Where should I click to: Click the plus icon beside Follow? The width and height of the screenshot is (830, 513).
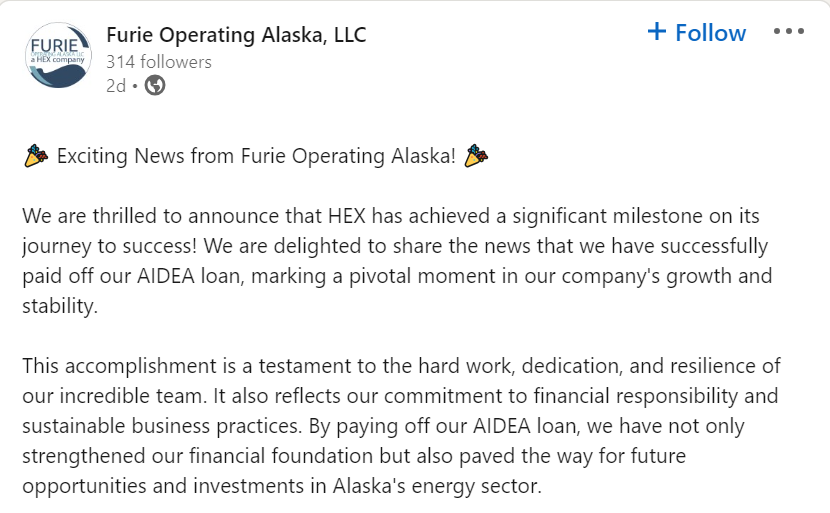656,31
